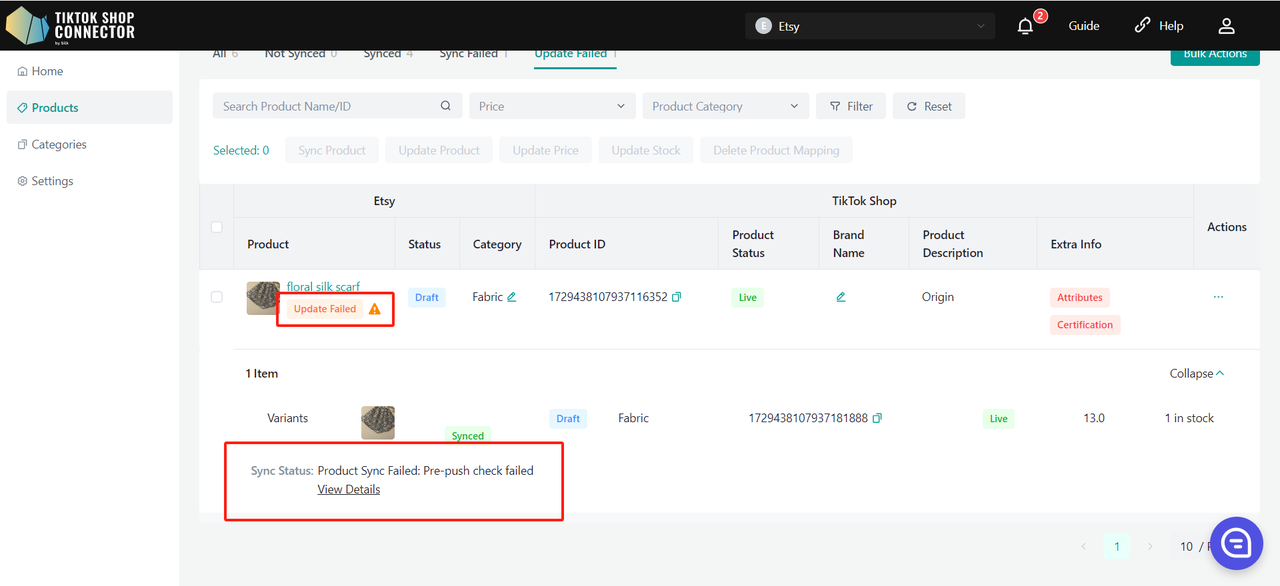Image resolution: width=1280 pixels, height=586 pixels.
Task: Click the Attributes tag in Extra Info
Action: pos(1080,298)
